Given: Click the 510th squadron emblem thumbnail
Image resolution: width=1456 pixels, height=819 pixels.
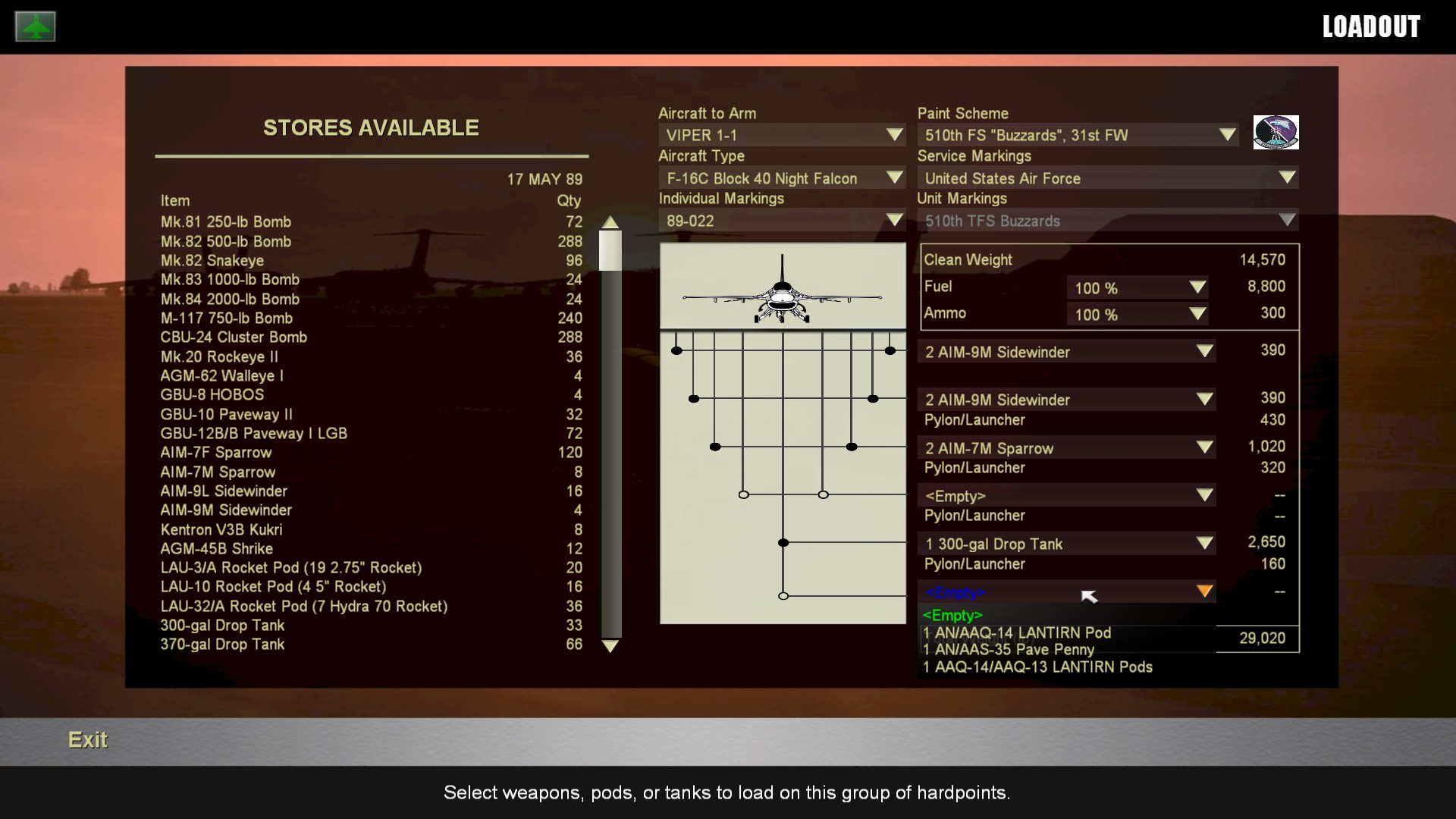Looking at the screenshot, I should tap(1276, 133).
